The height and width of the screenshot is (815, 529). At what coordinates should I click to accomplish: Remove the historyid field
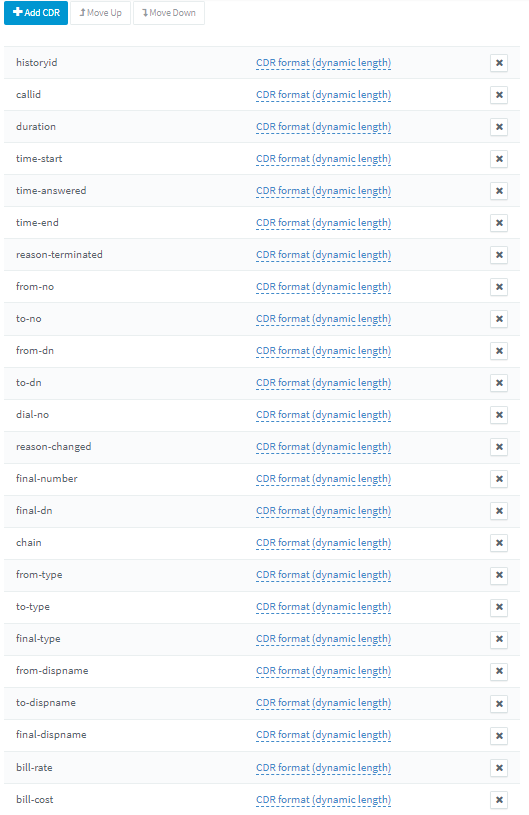click(499, 63)
